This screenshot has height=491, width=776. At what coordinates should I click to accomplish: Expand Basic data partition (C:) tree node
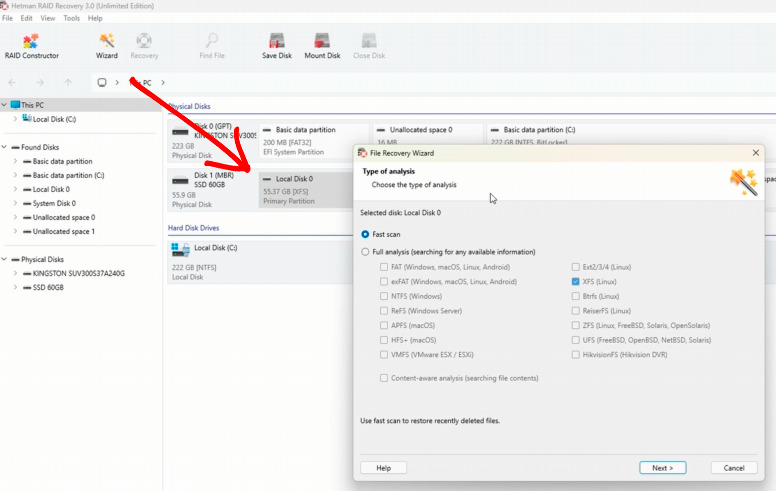click(15, 175)
